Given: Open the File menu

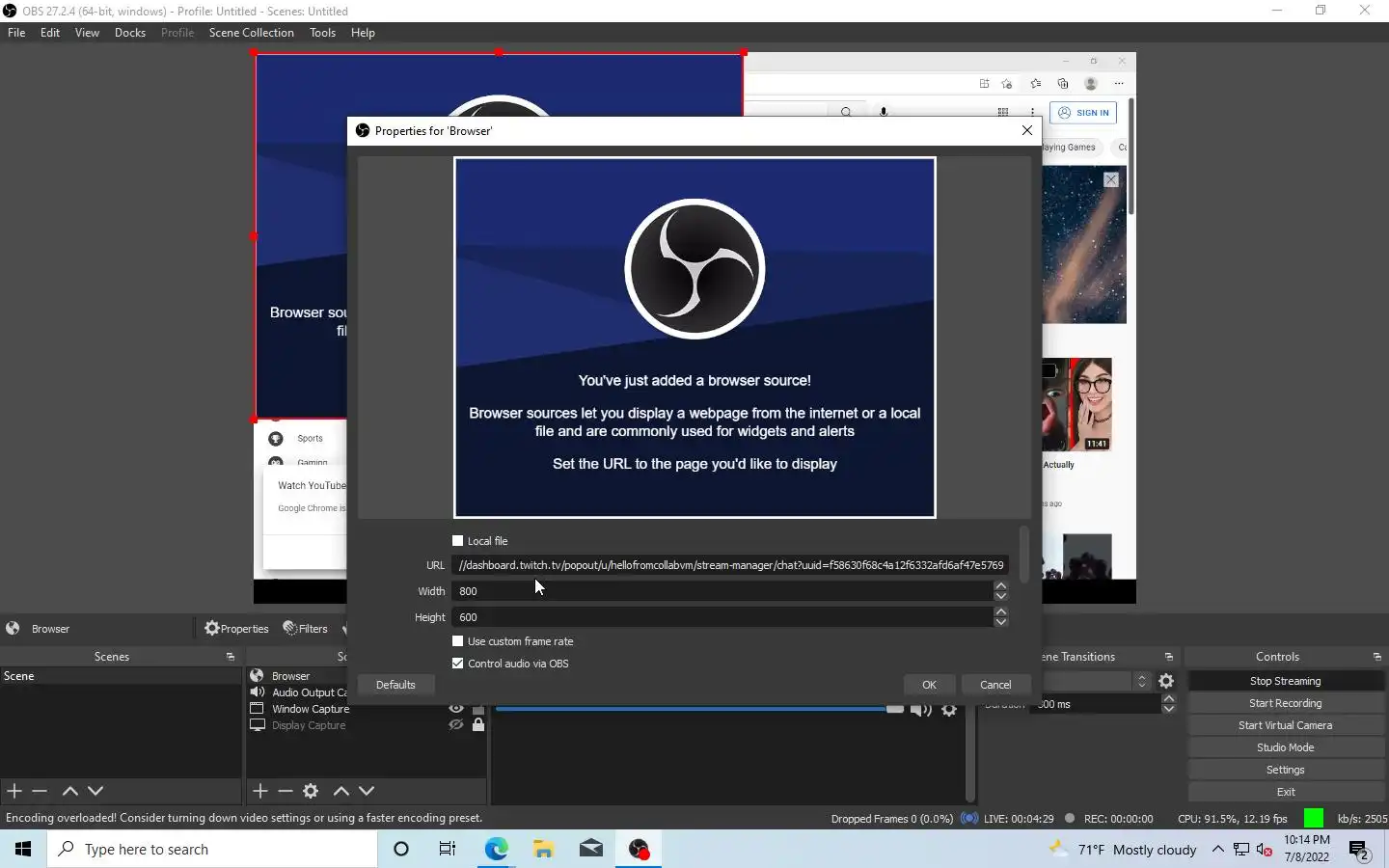Looking at the screenshot, I should click(x=16, y=33).
